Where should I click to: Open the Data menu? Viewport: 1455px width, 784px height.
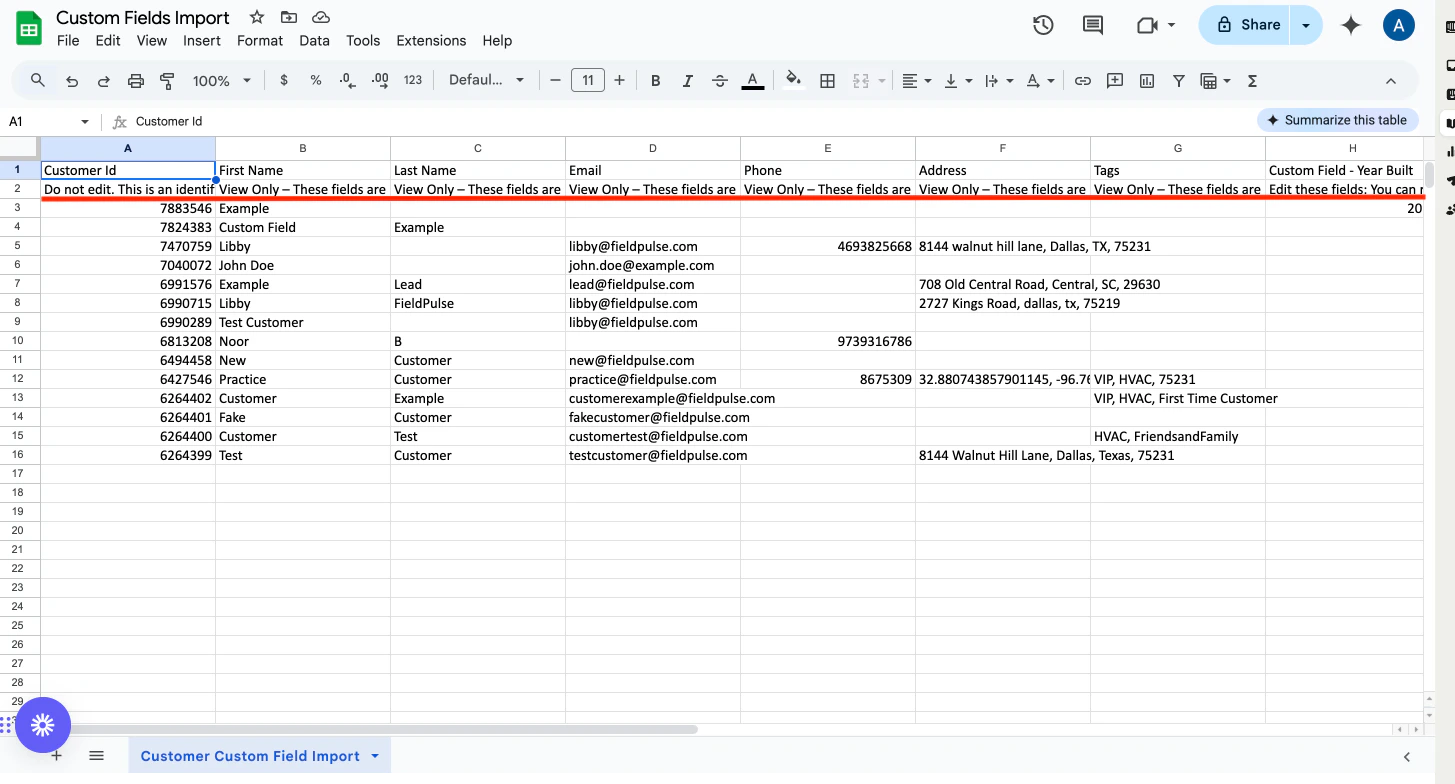click(x=314, y=41)
